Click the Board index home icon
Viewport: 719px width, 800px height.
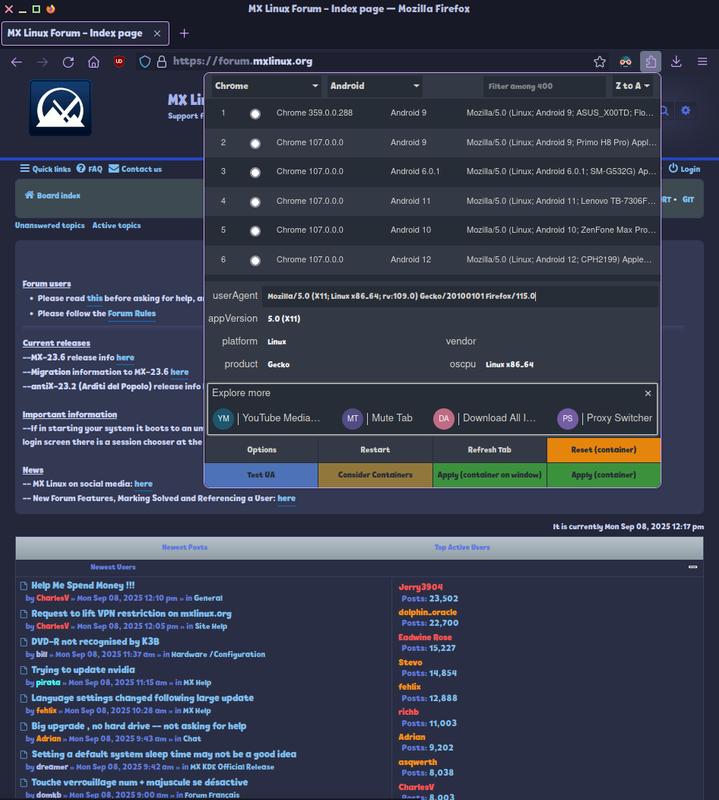click(29, 195)
